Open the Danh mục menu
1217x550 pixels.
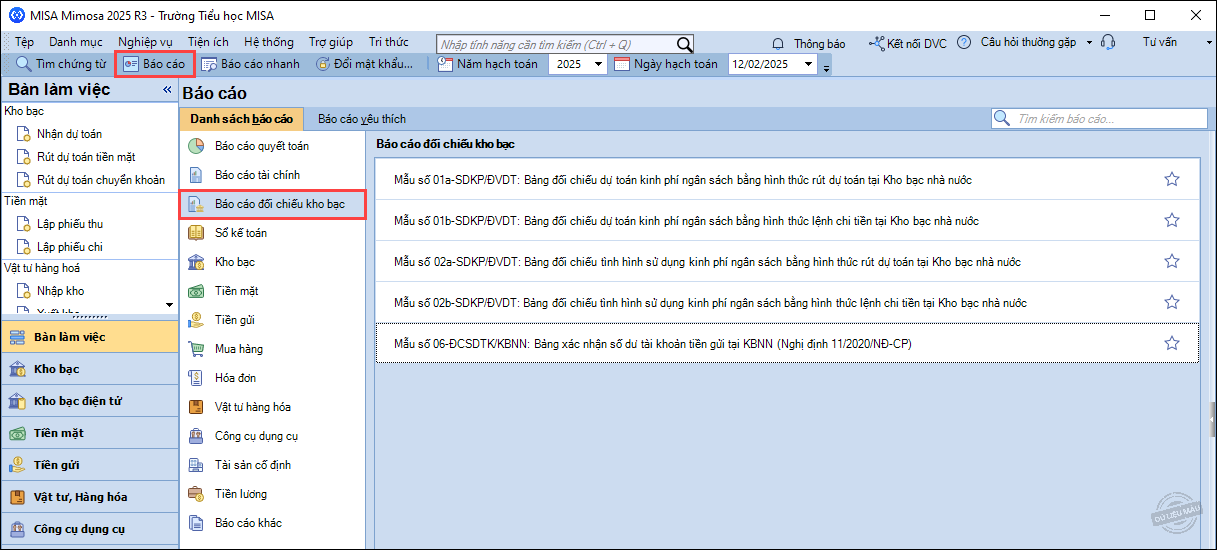[76, 42]
